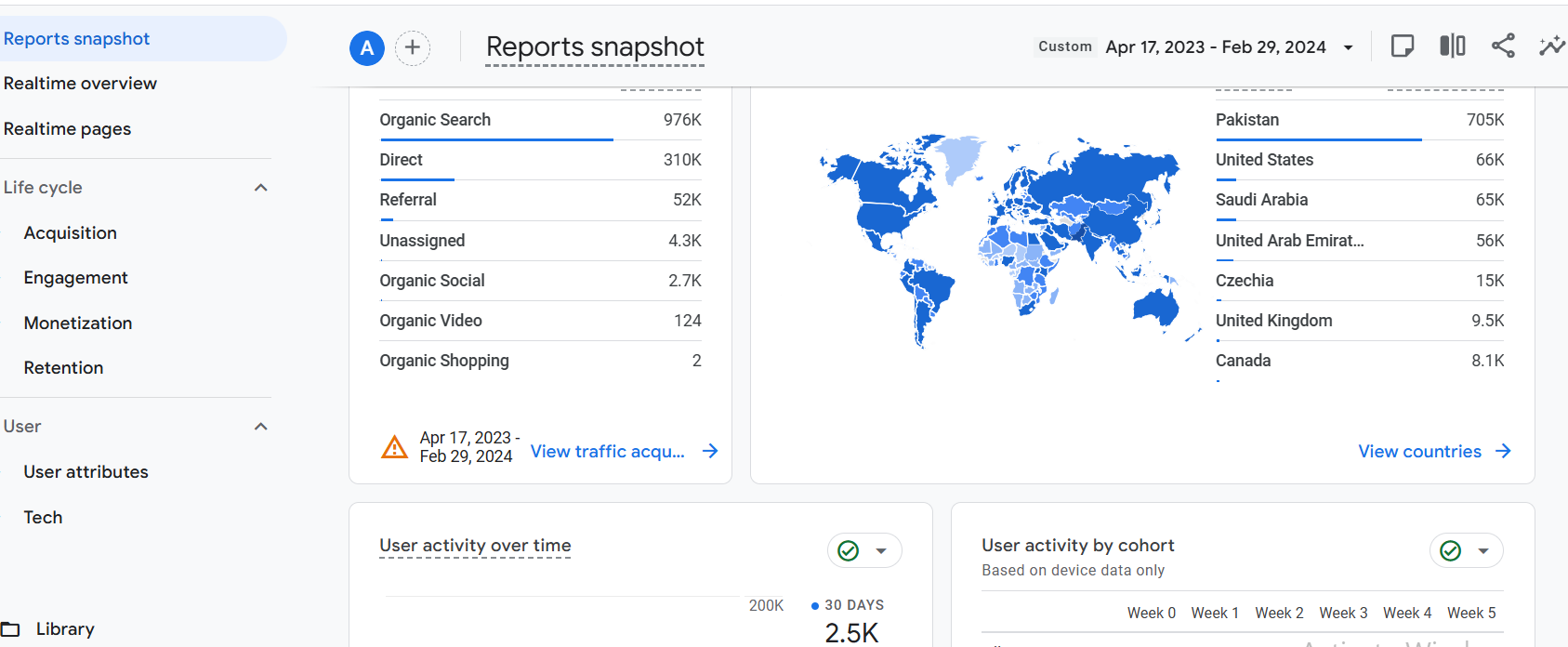Open Retention report
Screen dimensions: 1568x647
coord(63,368)
